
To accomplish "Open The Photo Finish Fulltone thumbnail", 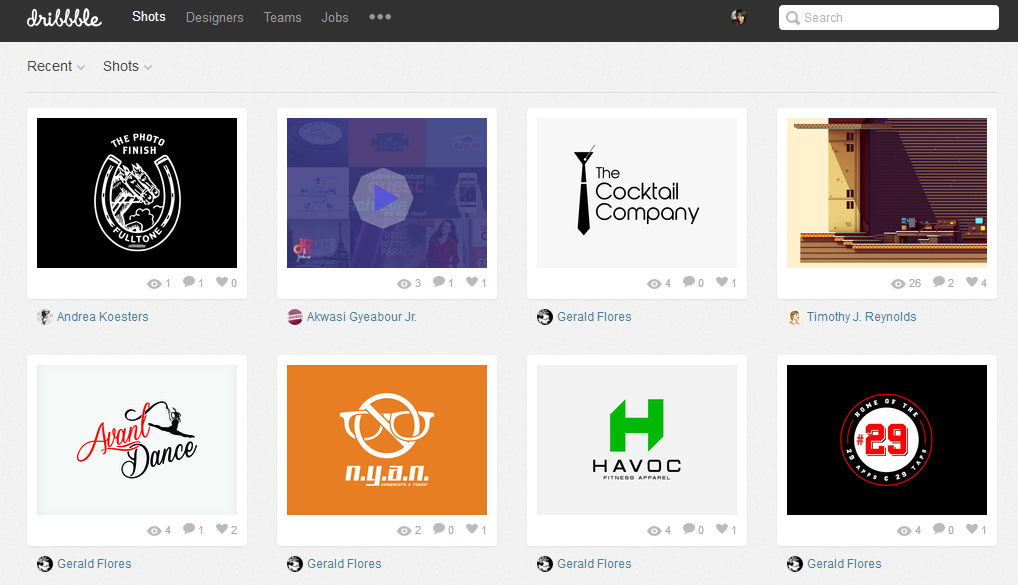I will [137, 193].
